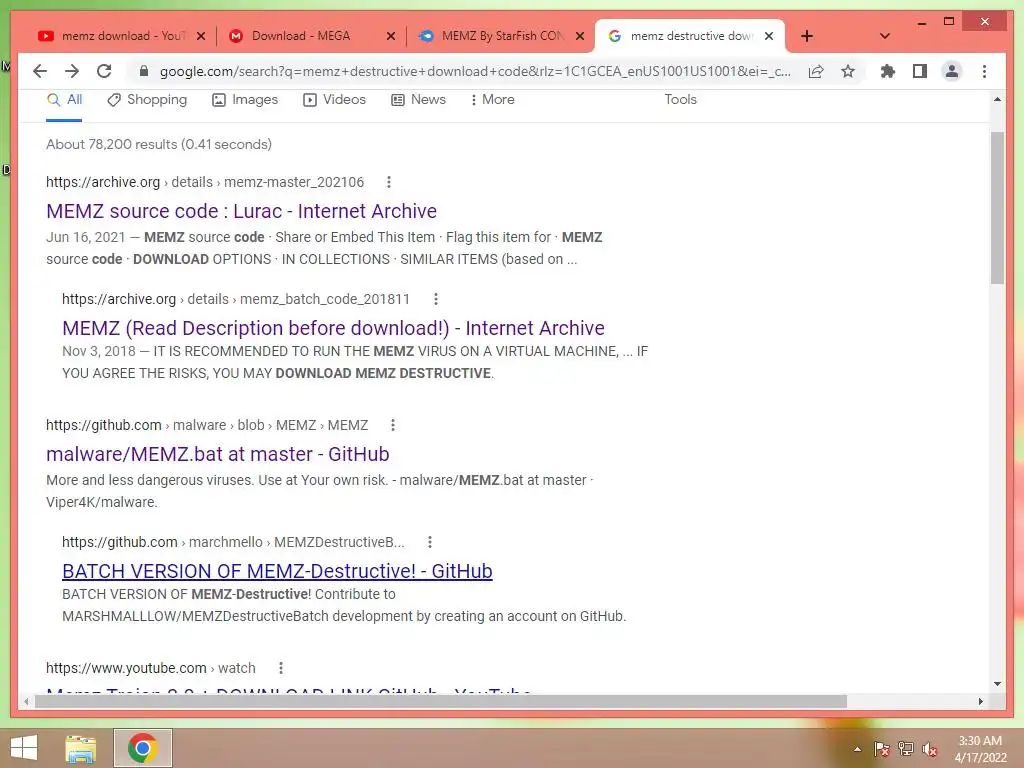Filter results by News
This screenshot has height=768, width=1024.
(419, 100)
